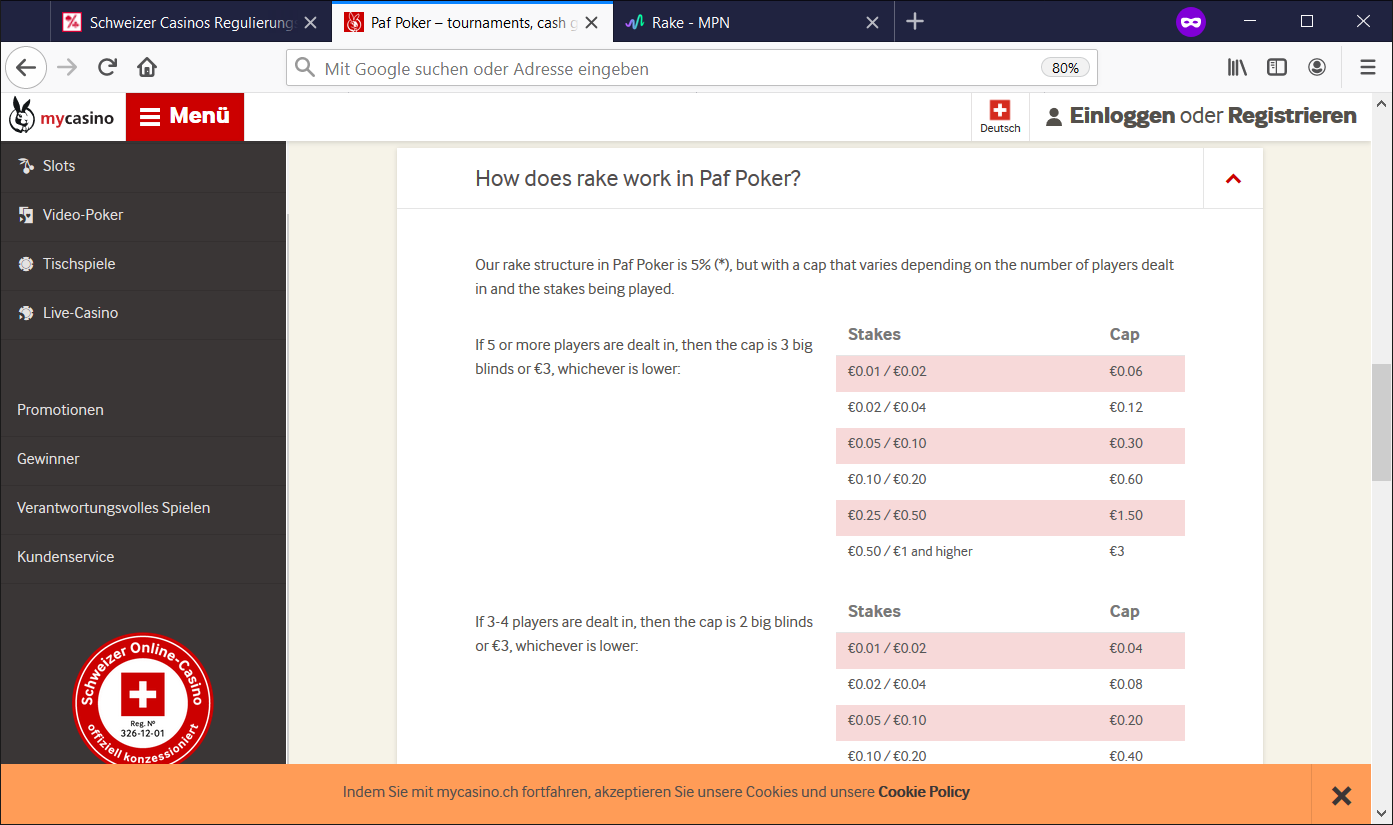
Task: Open the Firefox account icon
Action: 1317,68
